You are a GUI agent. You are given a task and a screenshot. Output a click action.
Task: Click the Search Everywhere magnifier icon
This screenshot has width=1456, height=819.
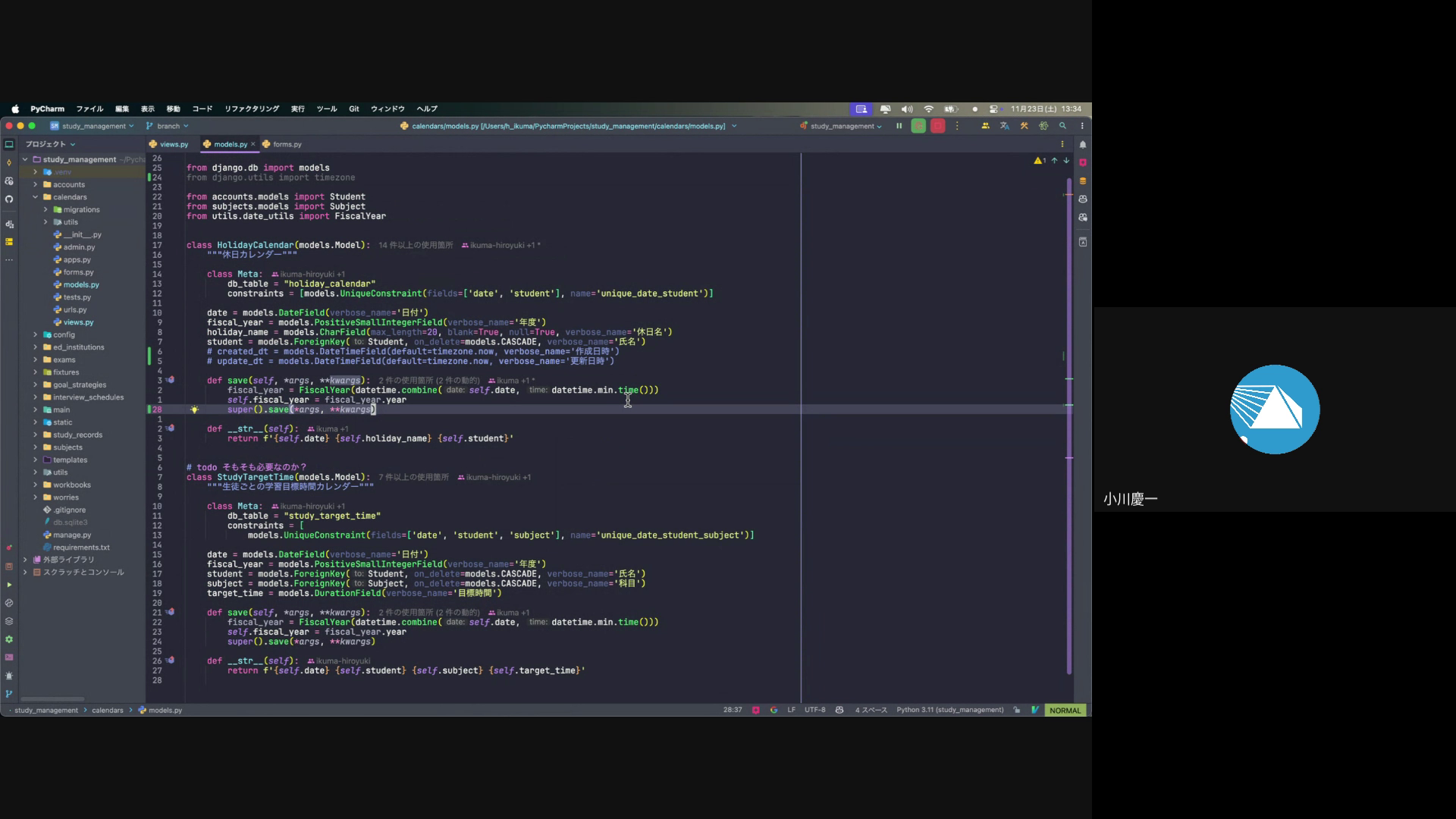point(1062,127)
